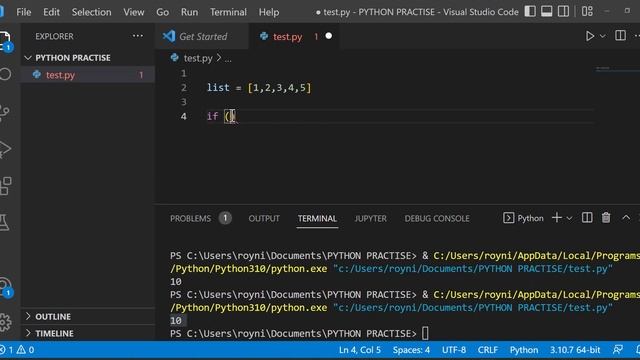The height and width of the screenshot is (360, 640).
Task: Click editor line number 4
Action: pyautogui.click(x=184, y=116)
